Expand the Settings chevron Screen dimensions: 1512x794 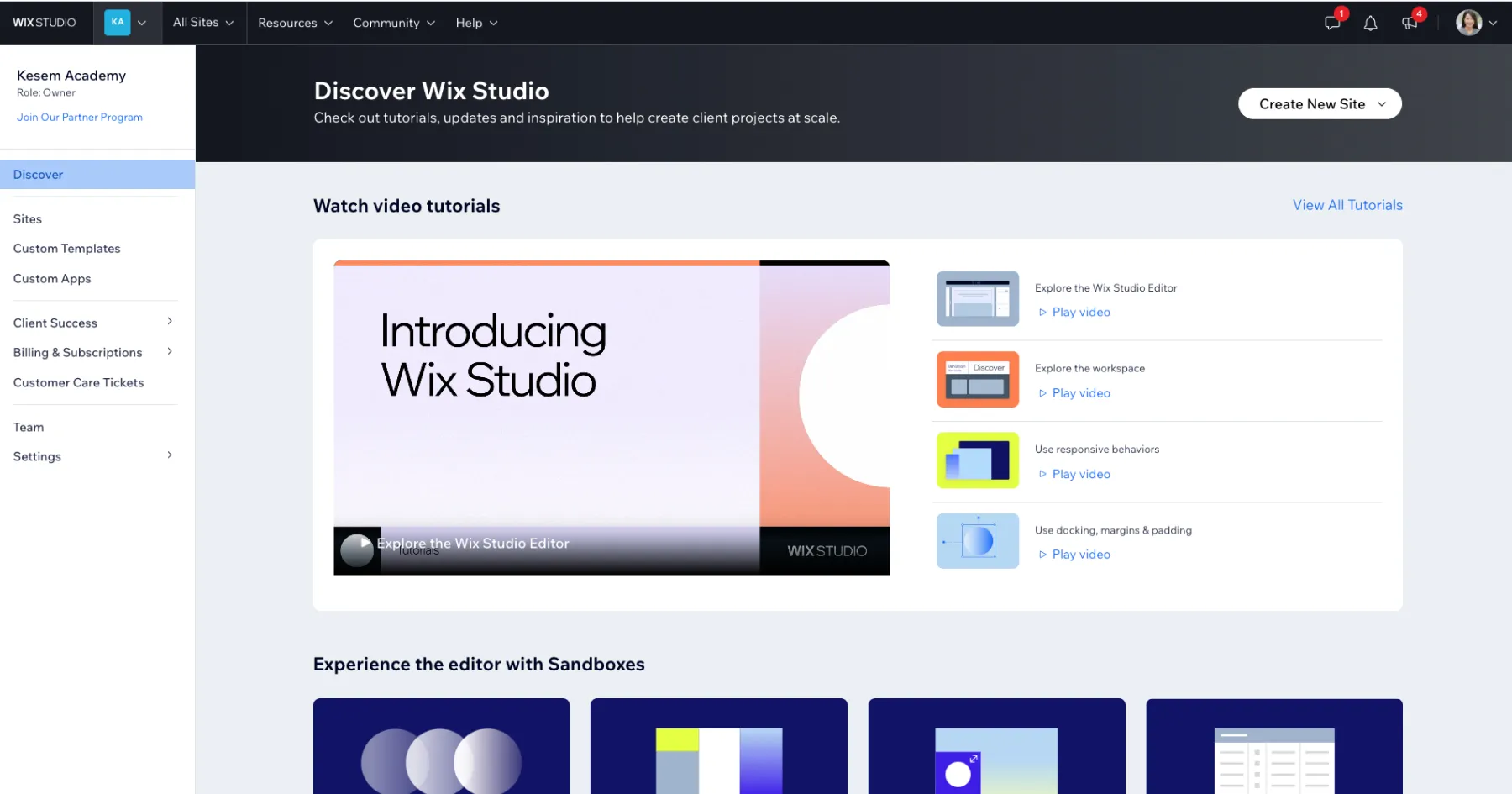coord(170,455)
